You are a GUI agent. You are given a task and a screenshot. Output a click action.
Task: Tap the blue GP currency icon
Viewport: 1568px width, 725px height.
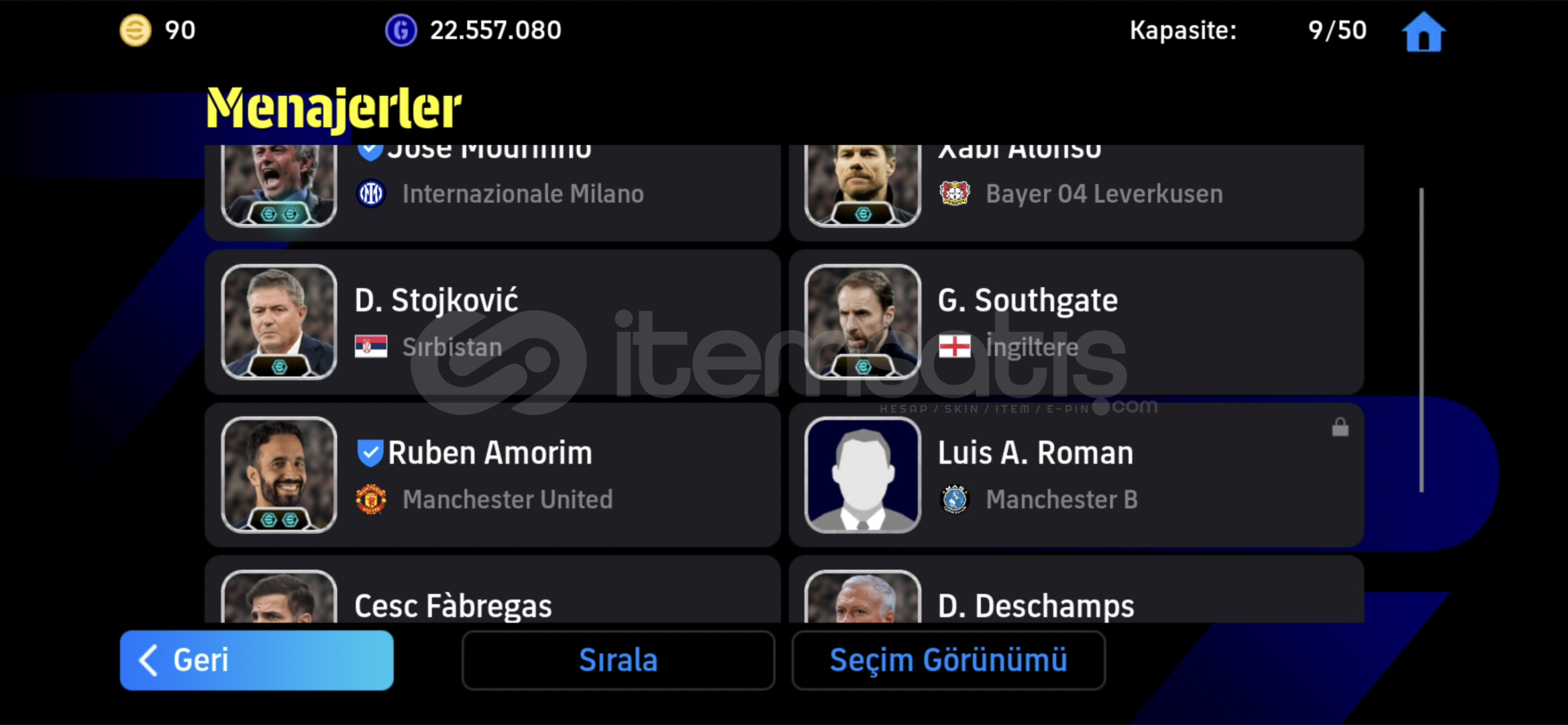tap(401, 30)
